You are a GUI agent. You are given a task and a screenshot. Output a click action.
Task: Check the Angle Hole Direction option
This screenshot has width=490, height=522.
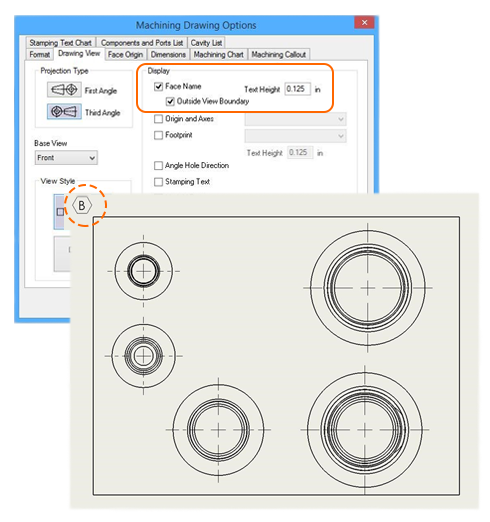[158, 165]
